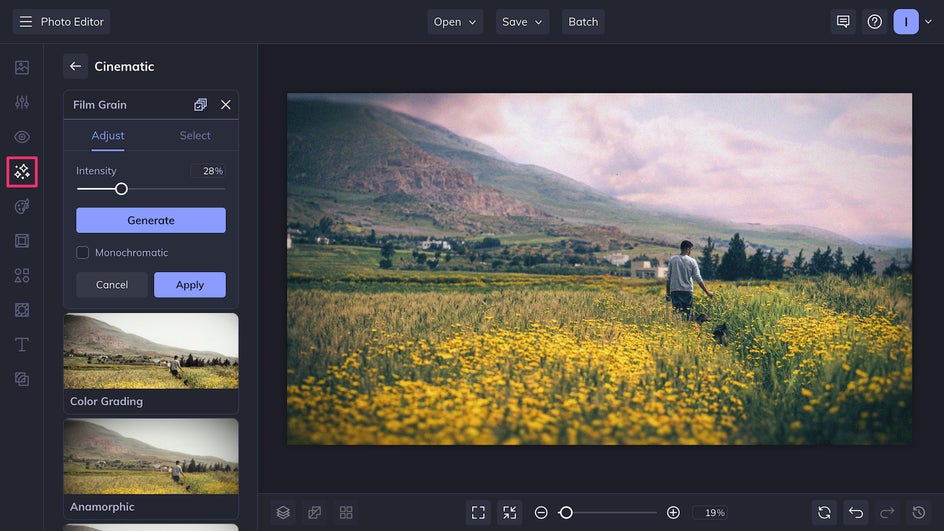Open the Save dropdown menu
The image size is (944, 531).
(522, 22)
